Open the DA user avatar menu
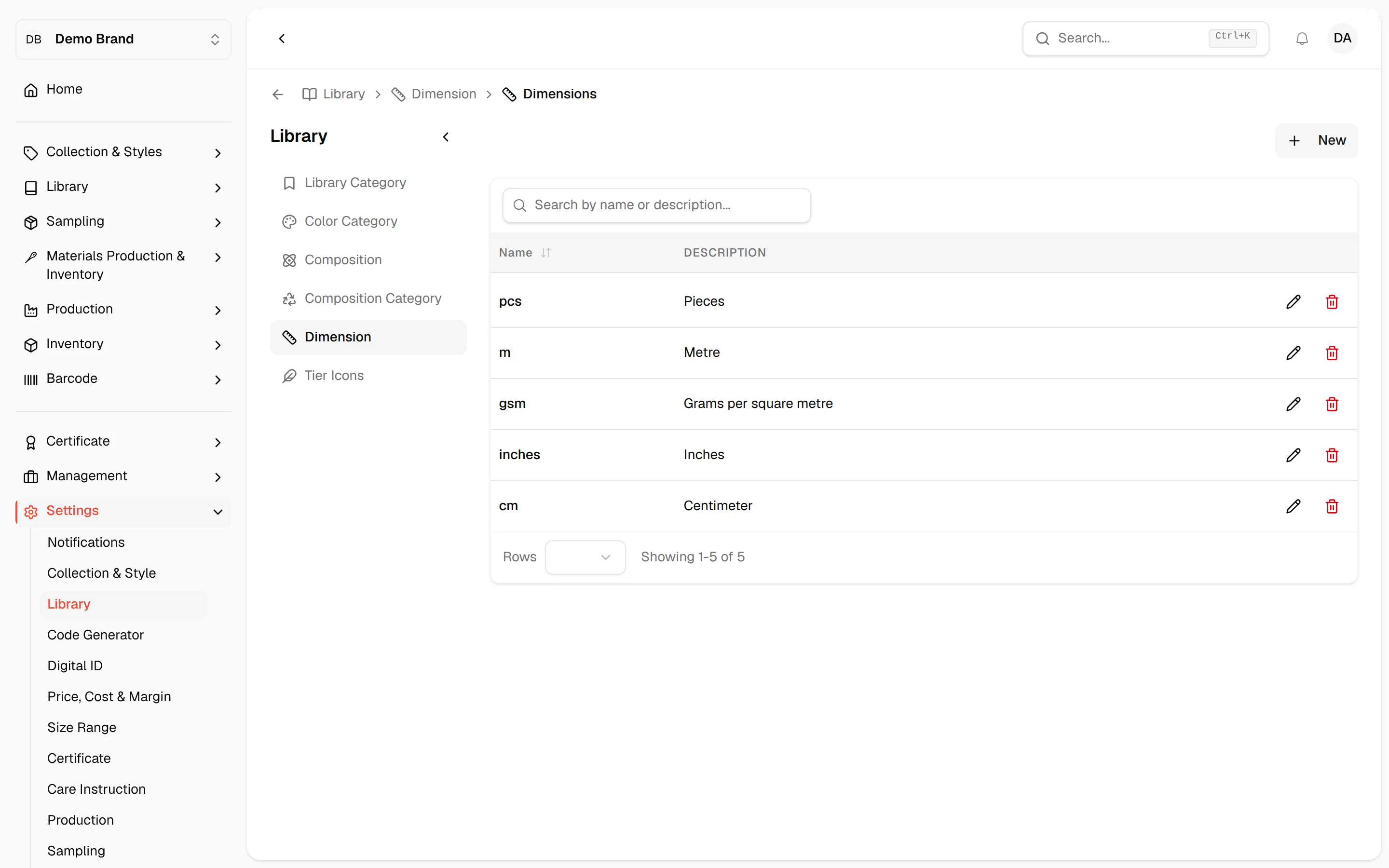 [1342, 39]
